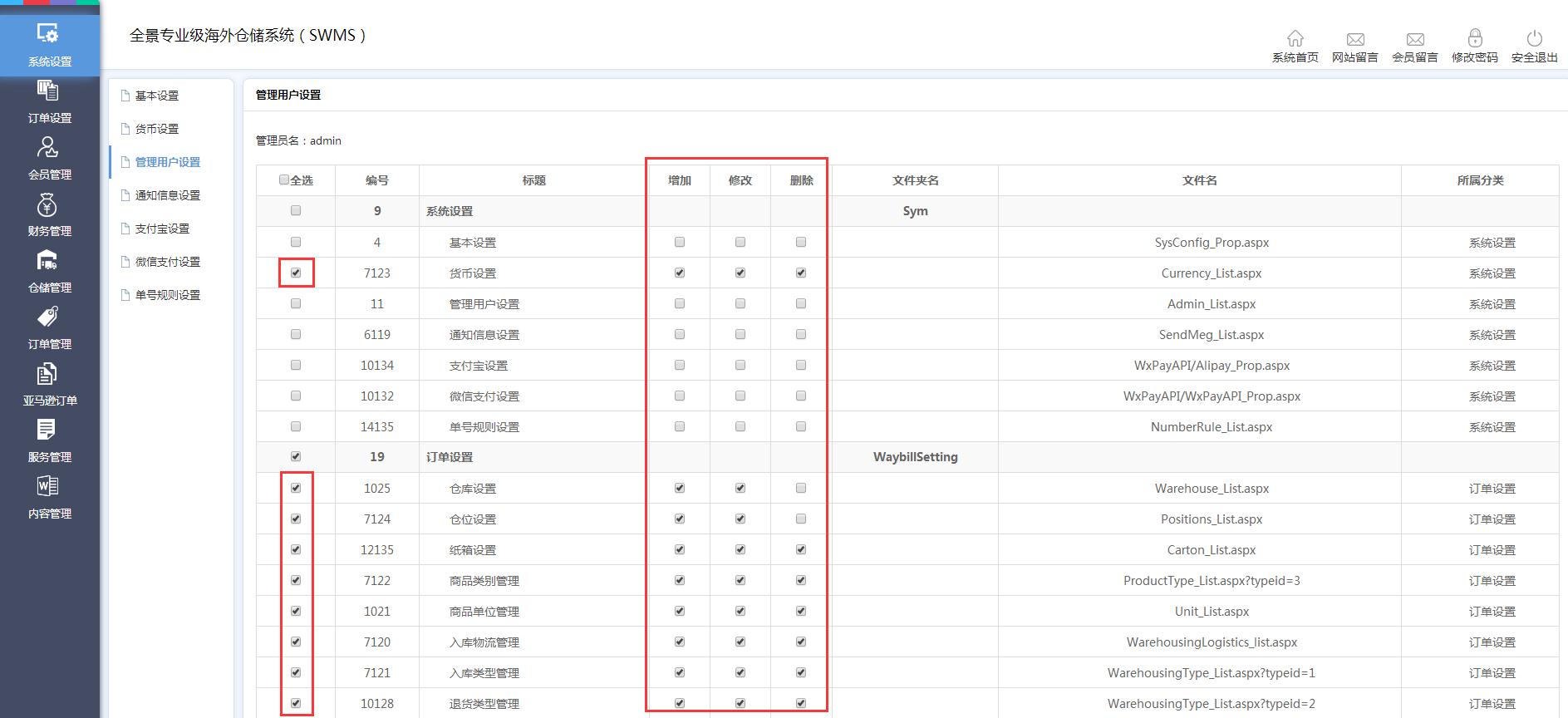The height and width of the screenshot is (718, 1568).
Task: Go to 会员管理 in the sidebar
Action: (x=48, y=148)
